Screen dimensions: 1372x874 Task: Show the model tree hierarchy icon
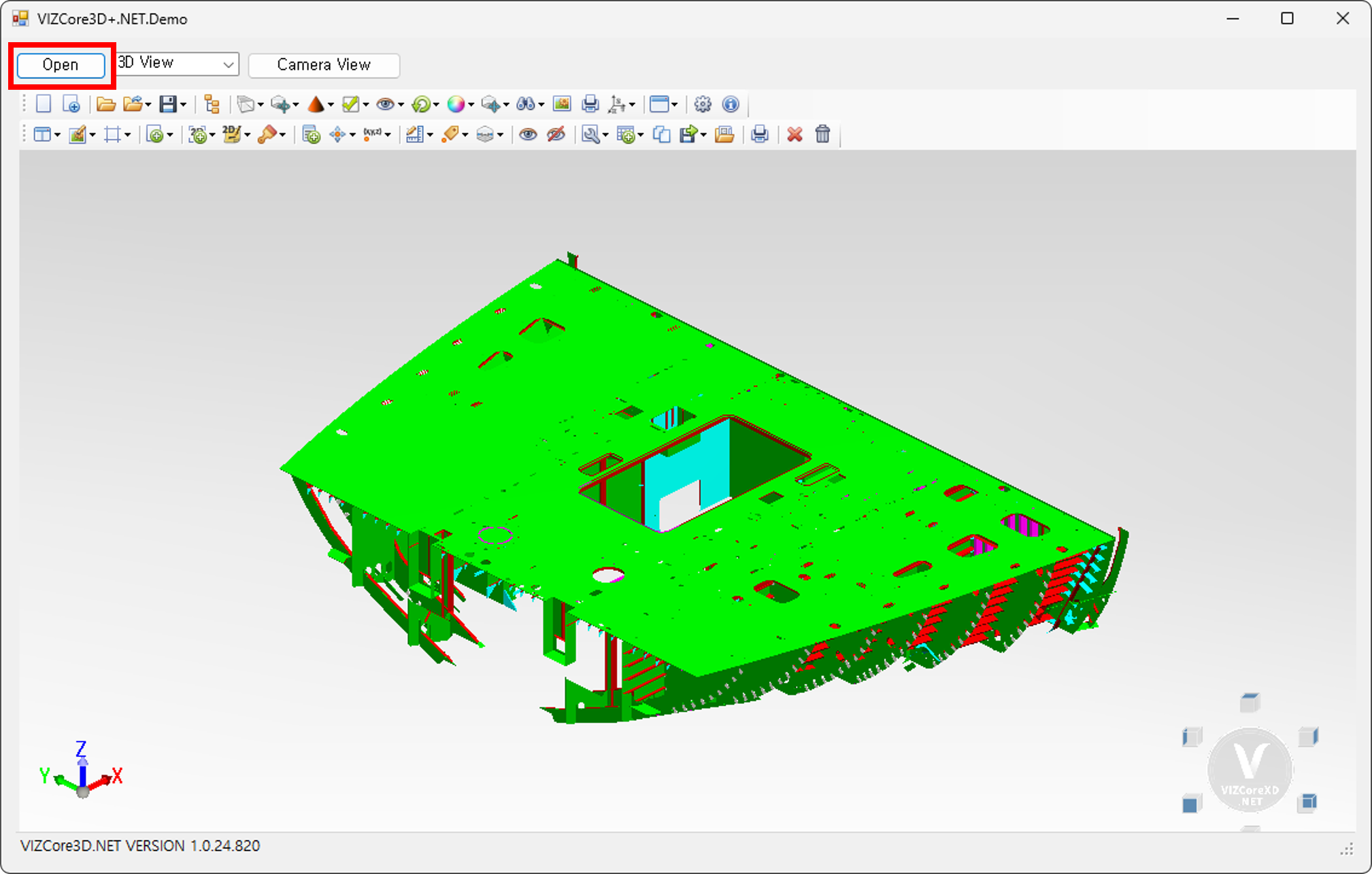[x=212, y=104]
